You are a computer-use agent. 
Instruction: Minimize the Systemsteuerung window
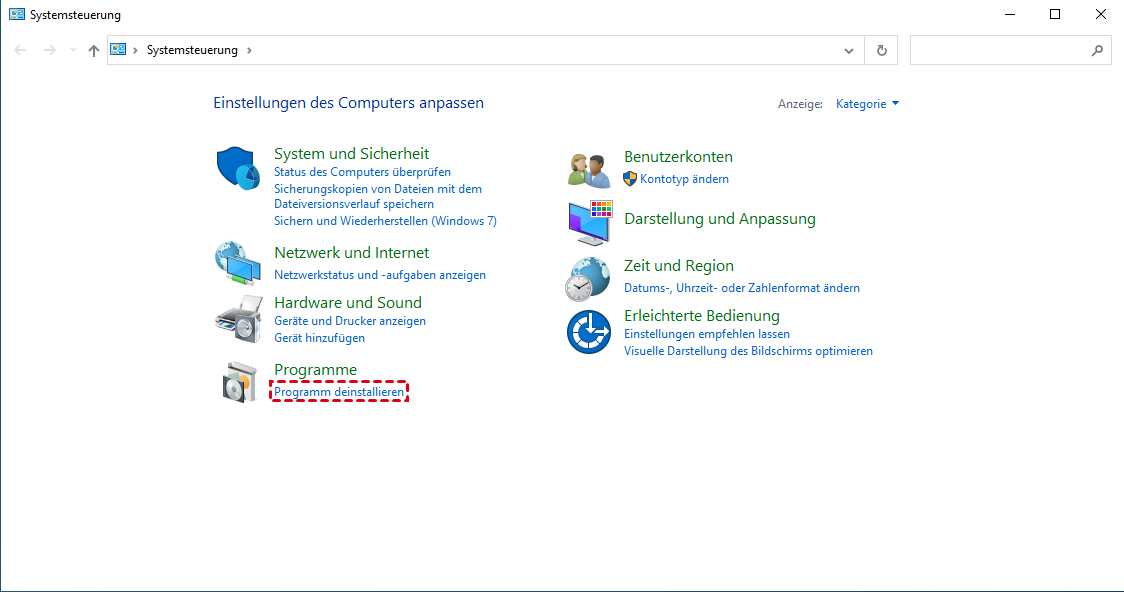click(x=1010, y=14)
